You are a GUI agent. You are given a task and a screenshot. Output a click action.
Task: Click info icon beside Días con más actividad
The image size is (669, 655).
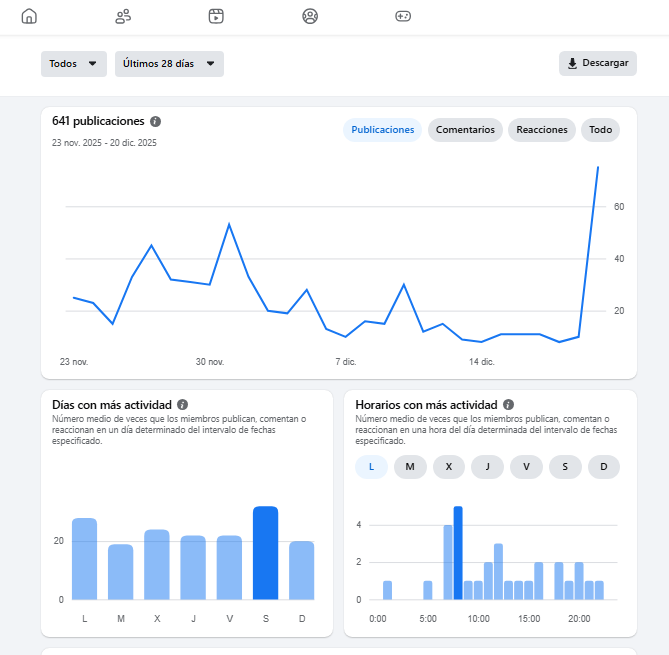pyautogui.click(x=182, y=405)
